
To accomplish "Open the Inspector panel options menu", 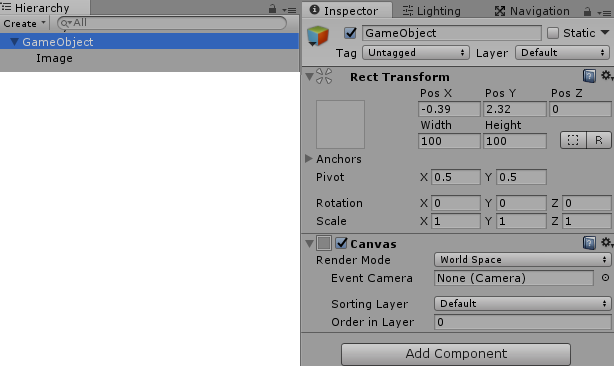I will click(x=604, y=13).
